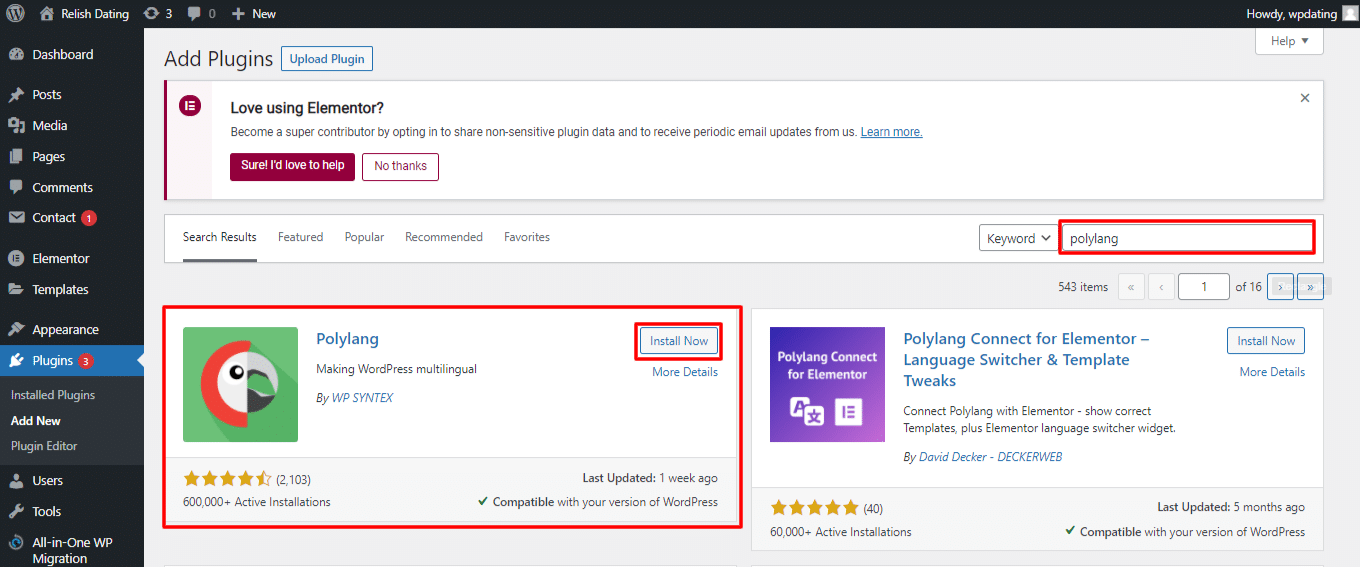
Task: Click the Comments icon in sidebar
Action: coord(16,188)
